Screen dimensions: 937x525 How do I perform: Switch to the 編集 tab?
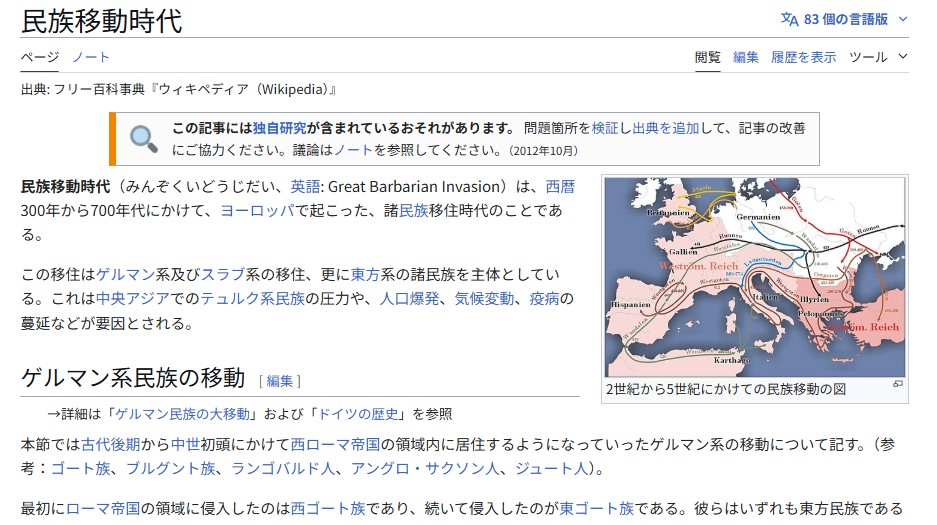pos(746,57)
